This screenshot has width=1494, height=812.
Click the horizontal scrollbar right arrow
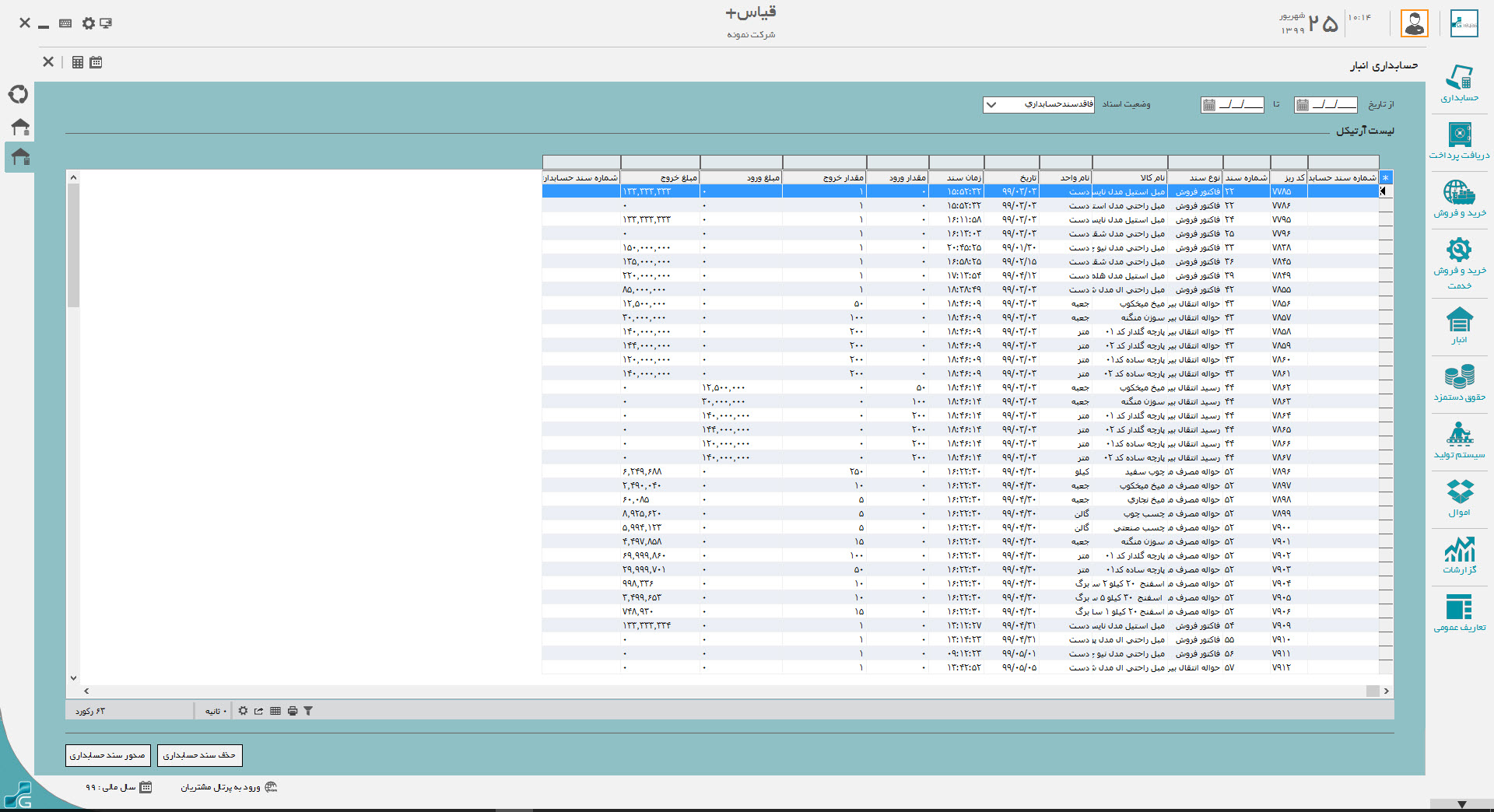[1387, 691]
